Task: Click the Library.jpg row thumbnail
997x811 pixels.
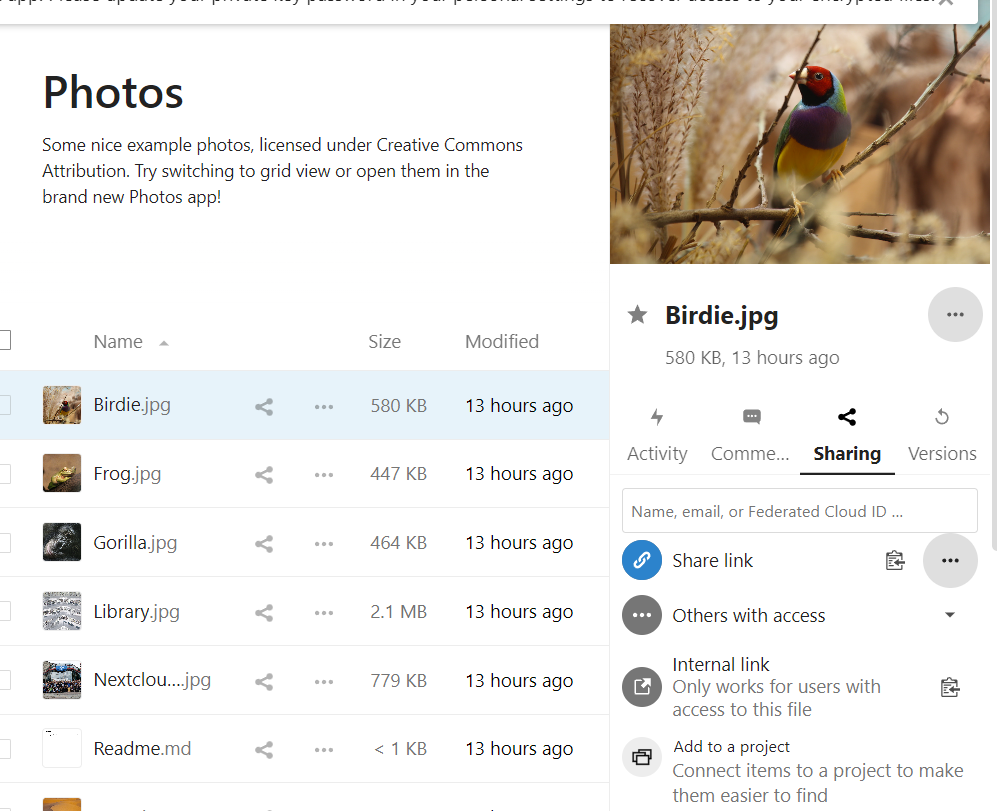Action: 62,611
